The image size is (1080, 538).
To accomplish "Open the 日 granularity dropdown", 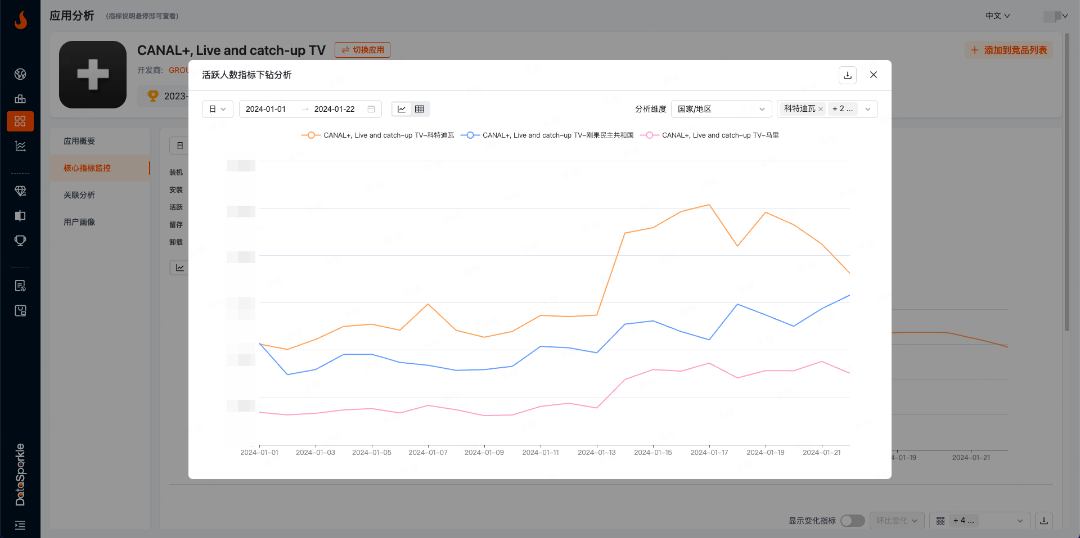I will (217, 109).
